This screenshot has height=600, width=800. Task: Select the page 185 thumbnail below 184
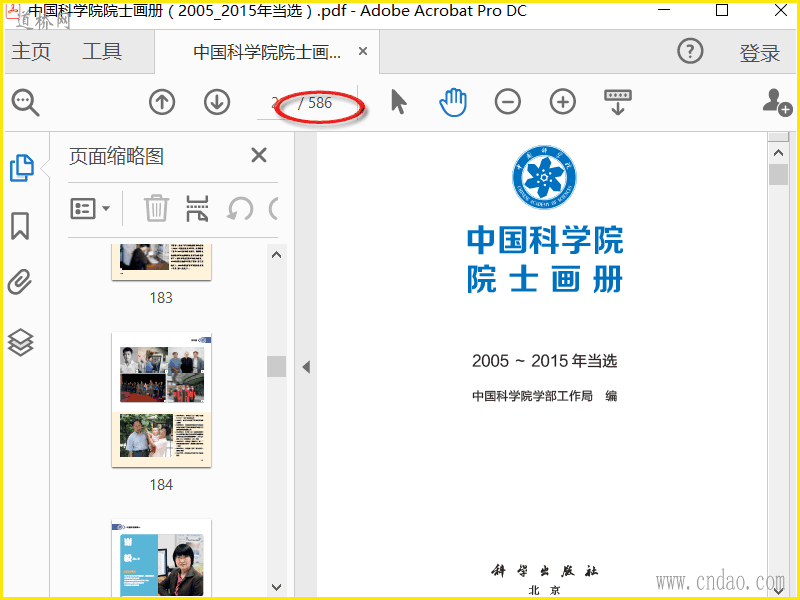point(161,558)
